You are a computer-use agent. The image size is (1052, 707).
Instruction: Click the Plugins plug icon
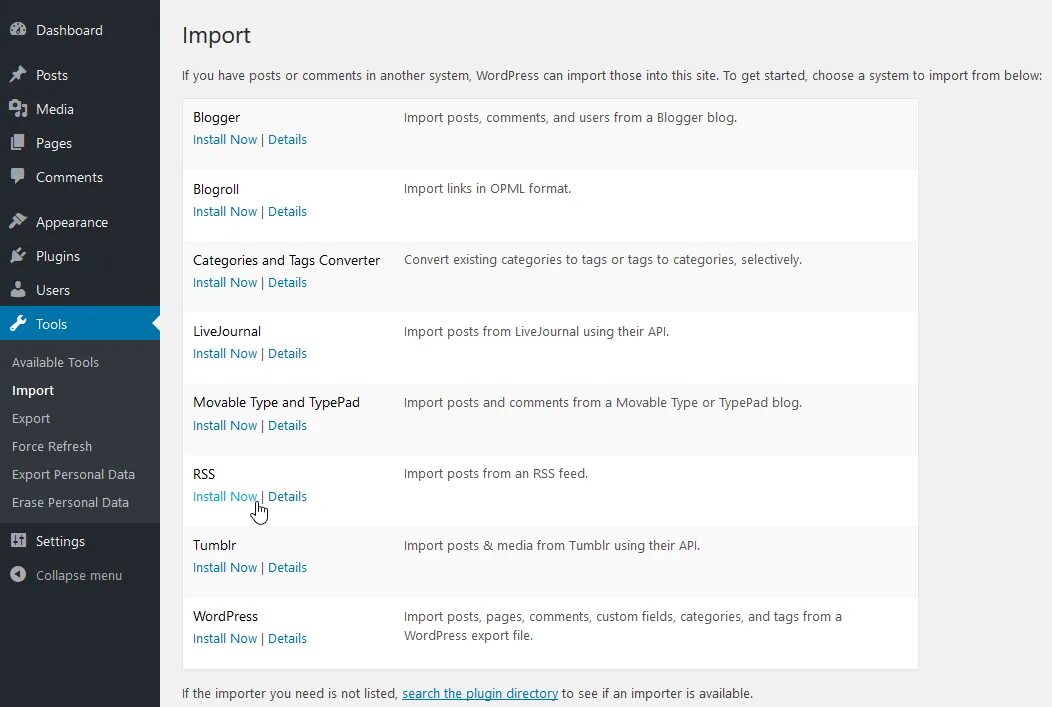tap(18, 256)
